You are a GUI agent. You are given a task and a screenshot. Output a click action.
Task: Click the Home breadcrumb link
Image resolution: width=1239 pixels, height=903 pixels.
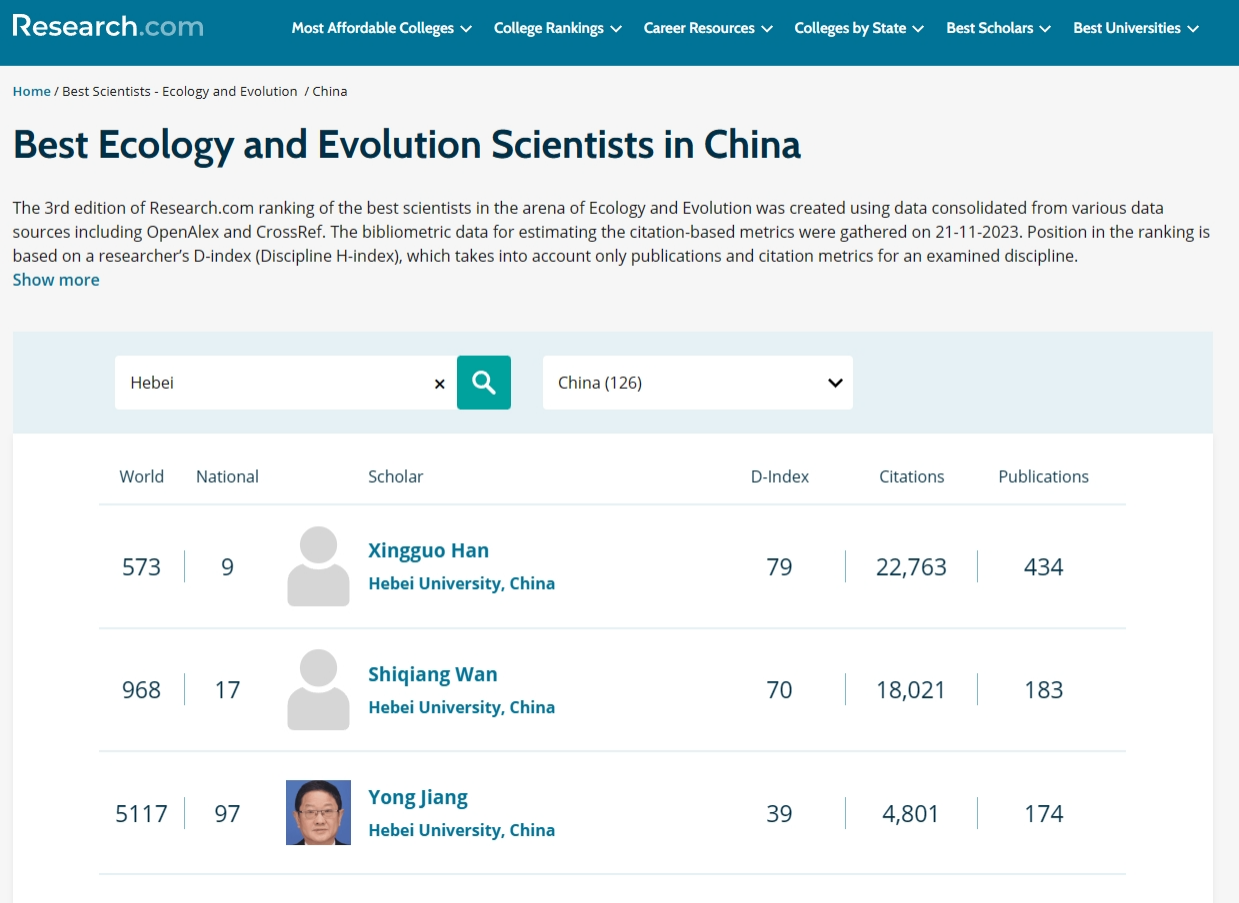pos(31,91)
